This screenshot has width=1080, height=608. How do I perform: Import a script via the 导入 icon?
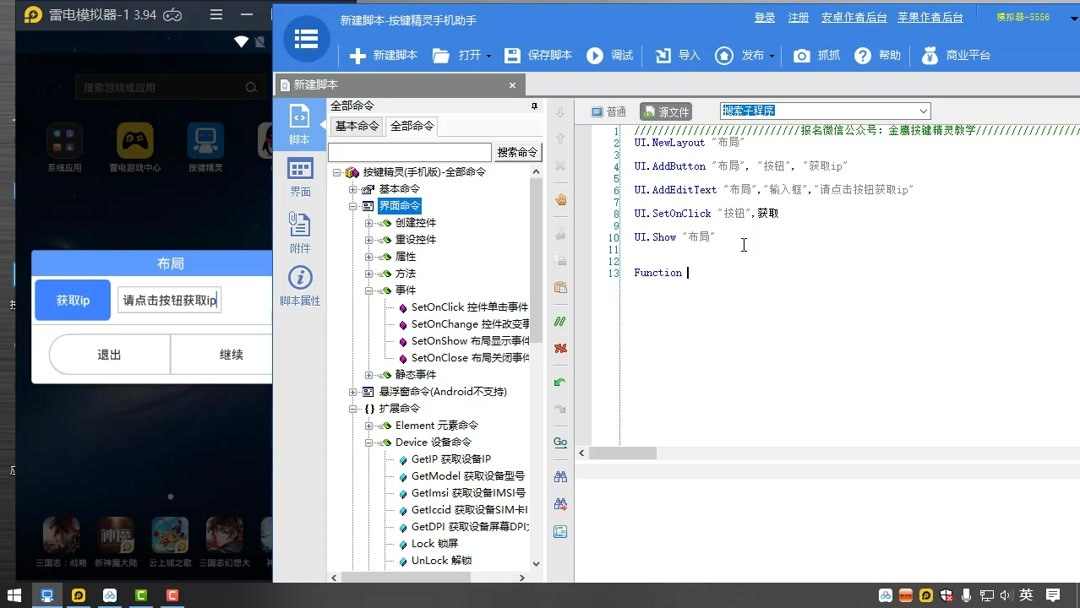point(666,56)
